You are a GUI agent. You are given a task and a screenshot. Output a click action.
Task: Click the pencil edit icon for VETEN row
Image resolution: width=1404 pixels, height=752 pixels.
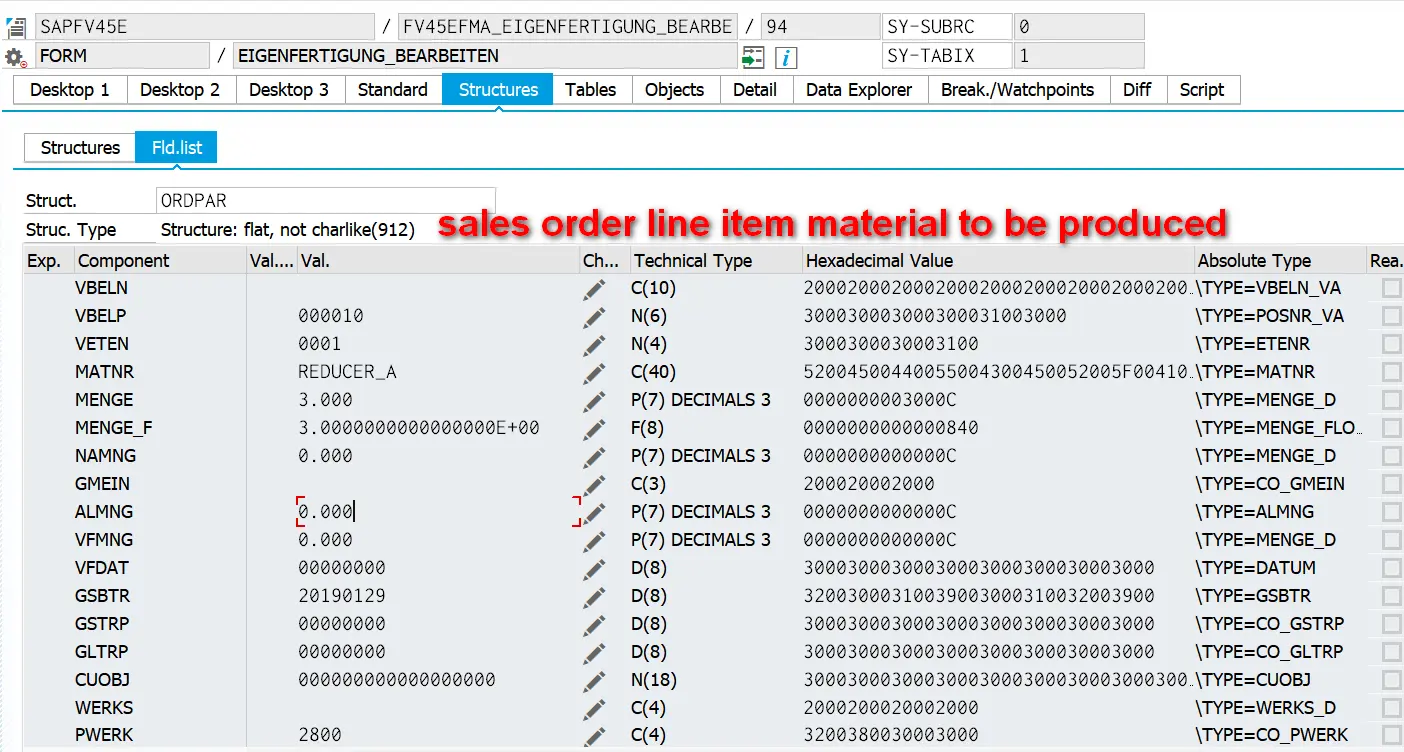click(x=595, y=344)
